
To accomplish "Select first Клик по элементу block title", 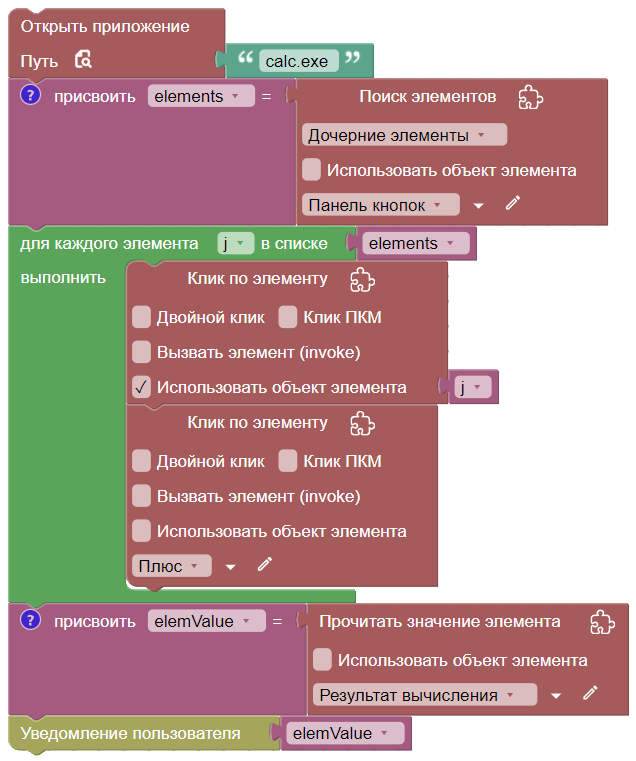I will [x=257, y=279].
